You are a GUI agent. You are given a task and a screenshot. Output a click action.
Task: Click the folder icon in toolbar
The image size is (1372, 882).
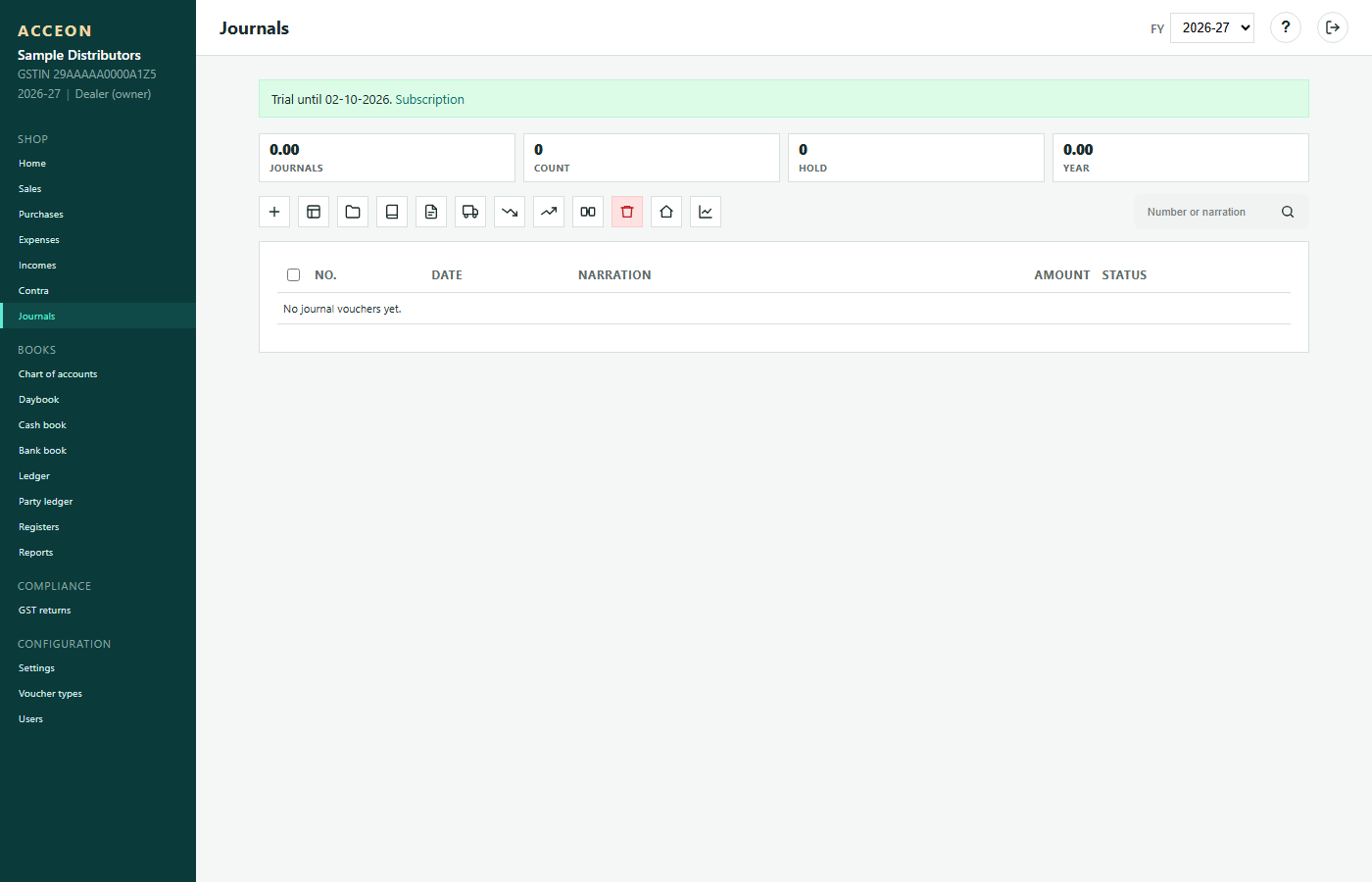(x=353, y=212)
